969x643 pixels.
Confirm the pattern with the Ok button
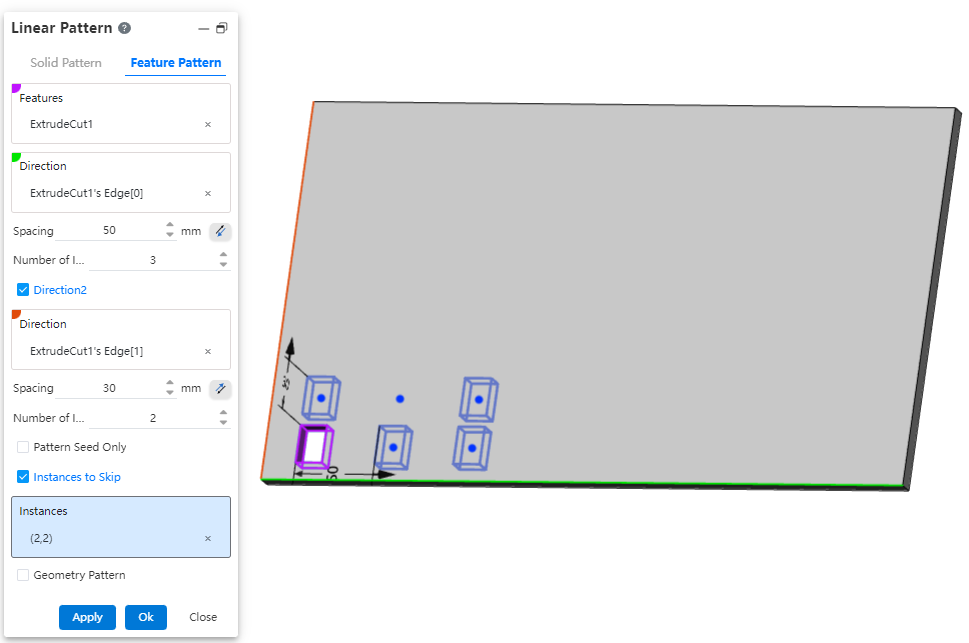(146, 617)
